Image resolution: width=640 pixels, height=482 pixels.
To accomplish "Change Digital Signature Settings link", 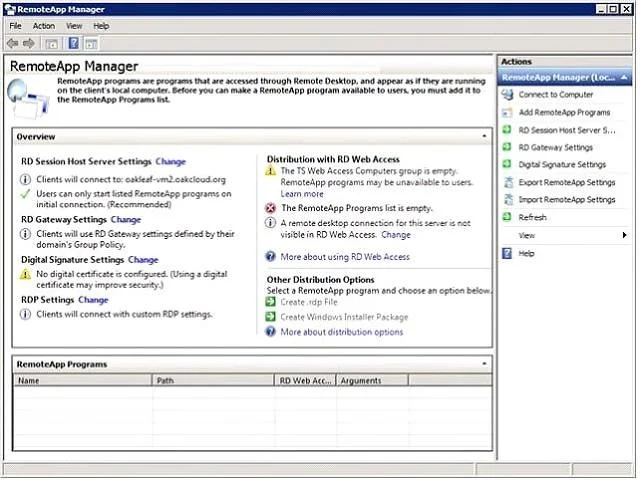I will tap(143, 260).
